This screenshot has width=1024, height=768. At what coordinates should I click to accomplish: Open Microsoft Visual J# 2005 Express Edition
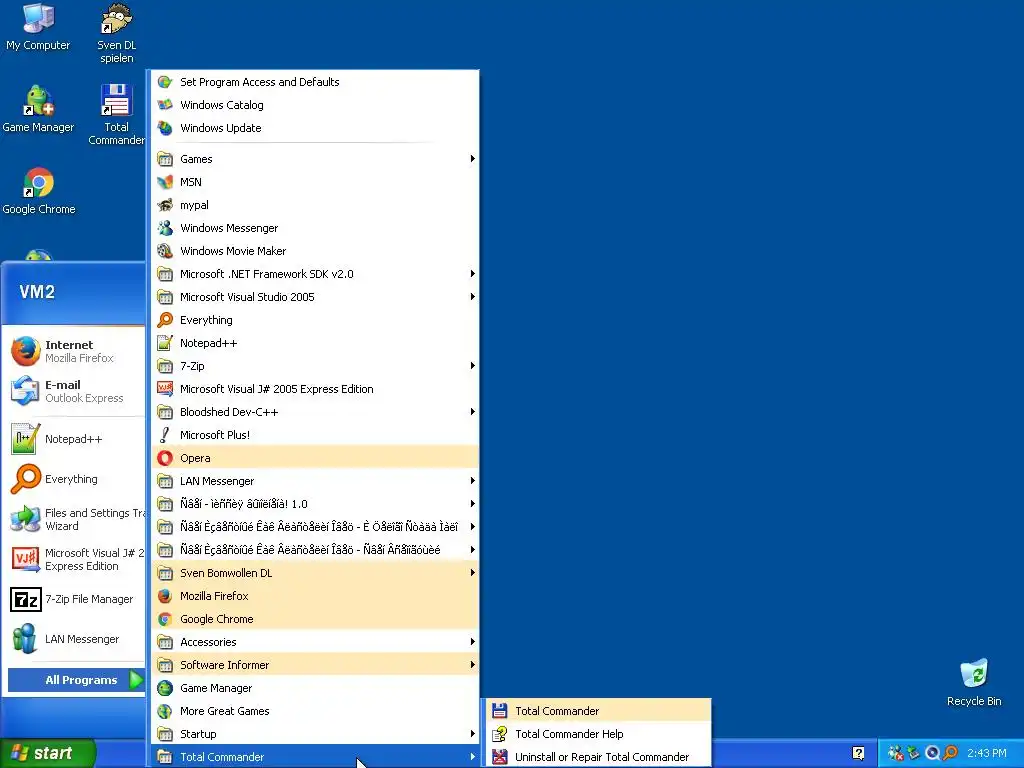coord(315,389)
